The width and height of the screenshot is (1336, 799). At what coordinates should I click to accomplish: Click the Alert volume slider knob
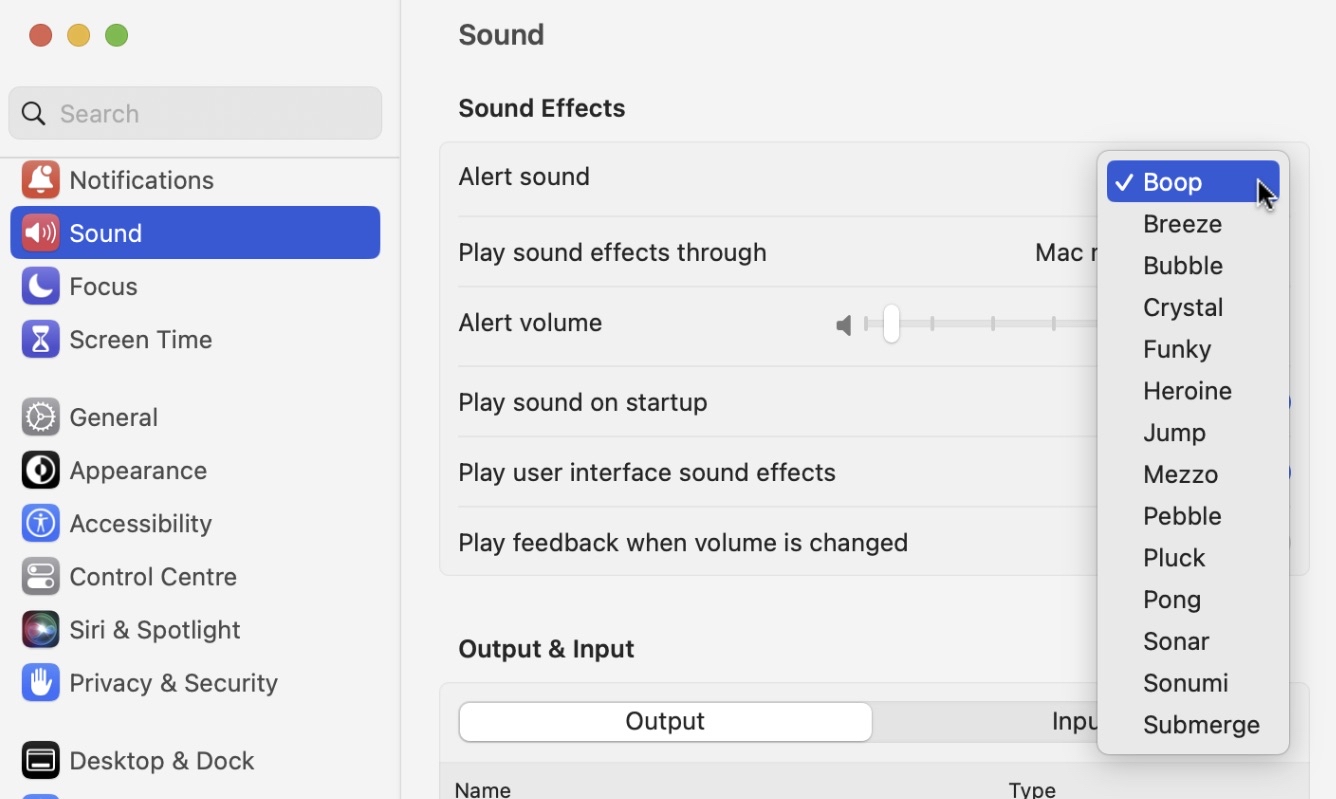(891, 324)
